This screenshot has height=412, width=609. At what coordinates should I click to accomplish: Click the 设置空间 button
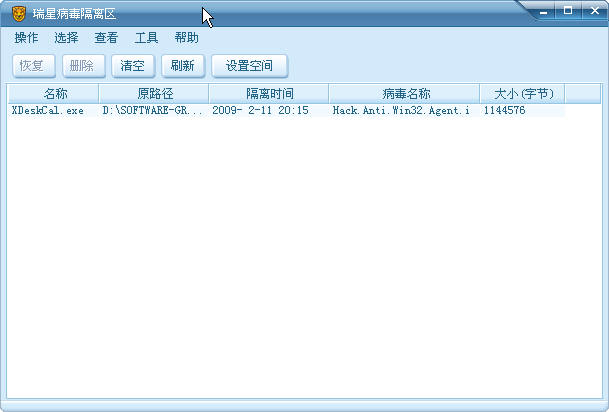(249, 66)
